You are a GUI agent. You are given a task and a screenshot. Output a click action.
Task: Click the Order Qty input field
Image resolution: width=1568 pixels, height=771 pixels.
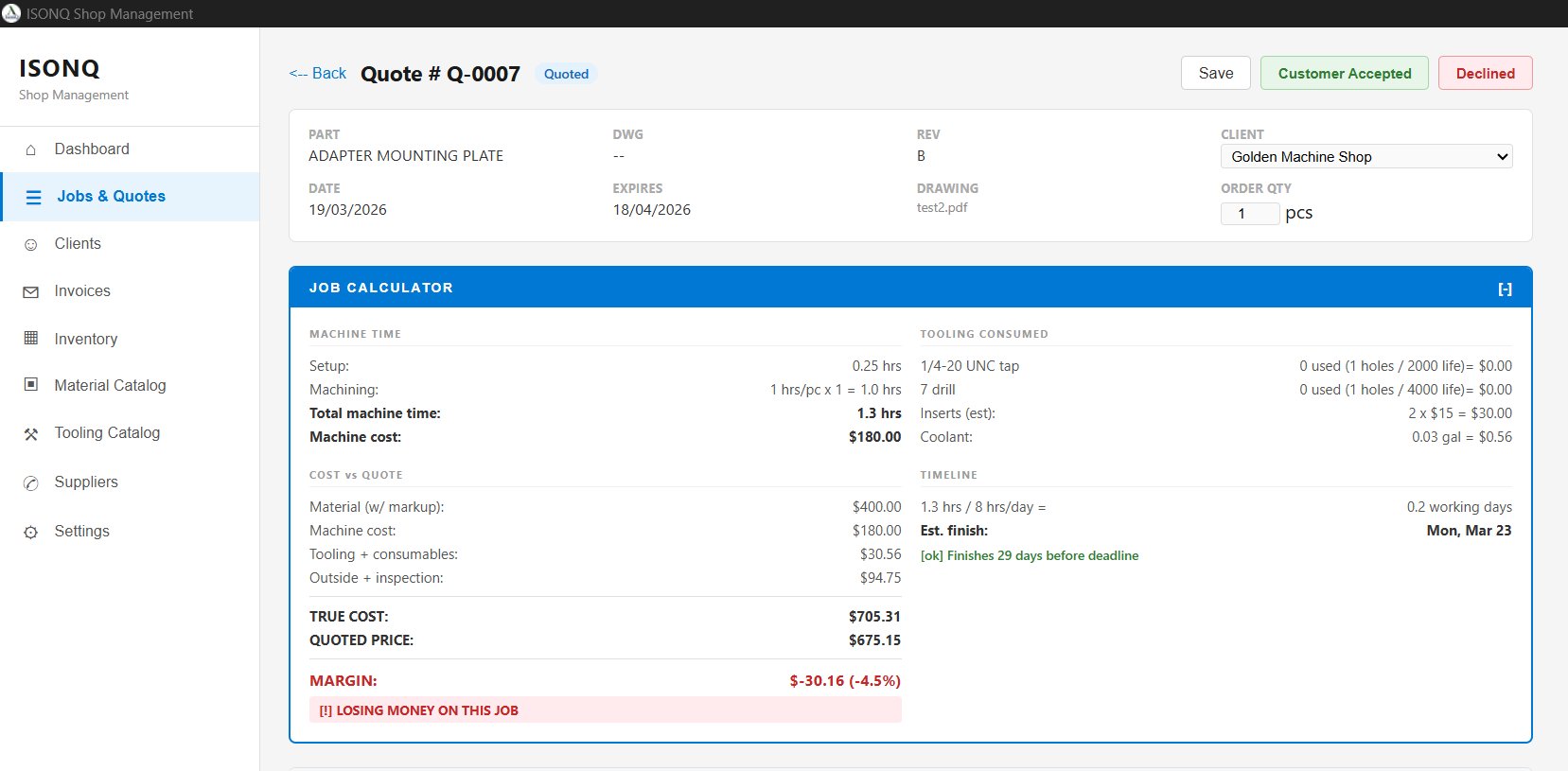click(1250, 214)
